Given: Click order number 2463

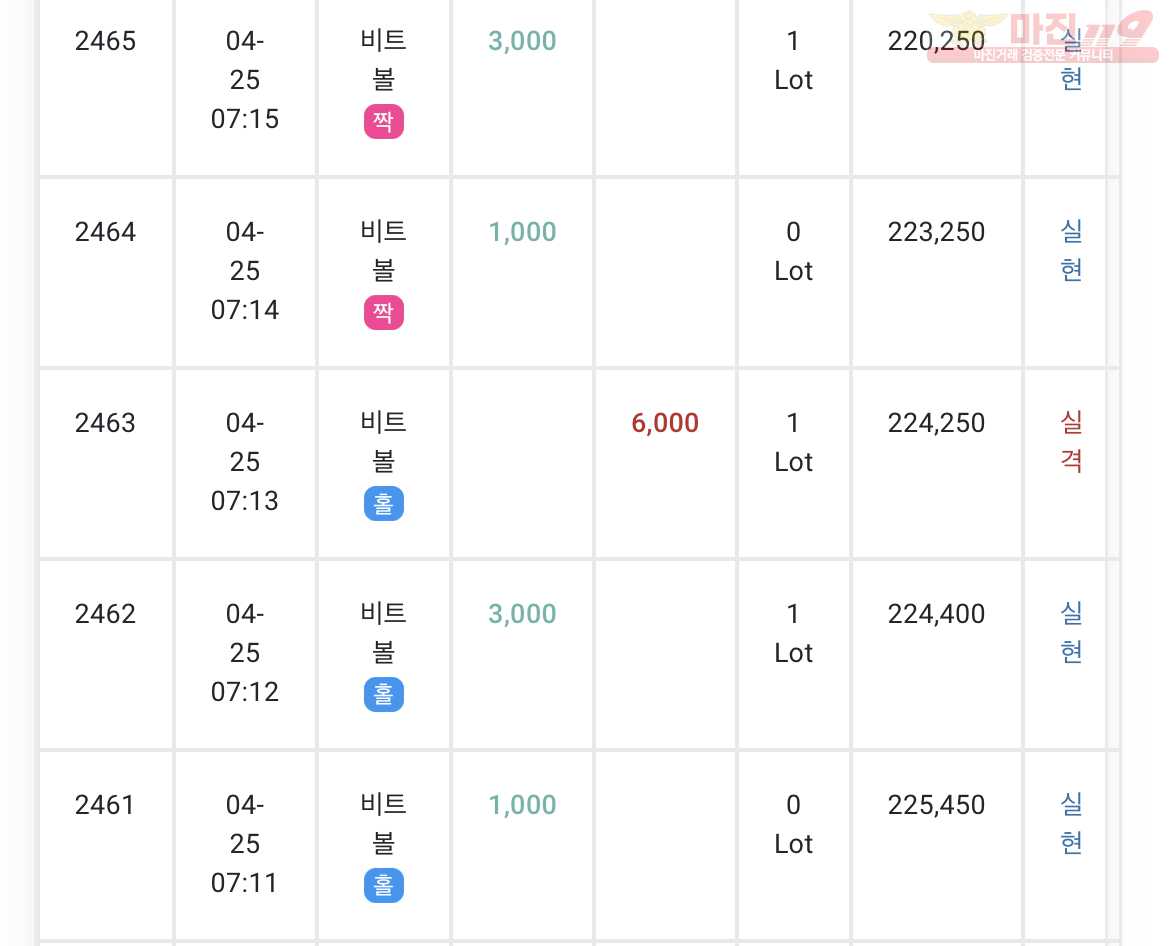Looking at the screenshot, I should [105, 423].
